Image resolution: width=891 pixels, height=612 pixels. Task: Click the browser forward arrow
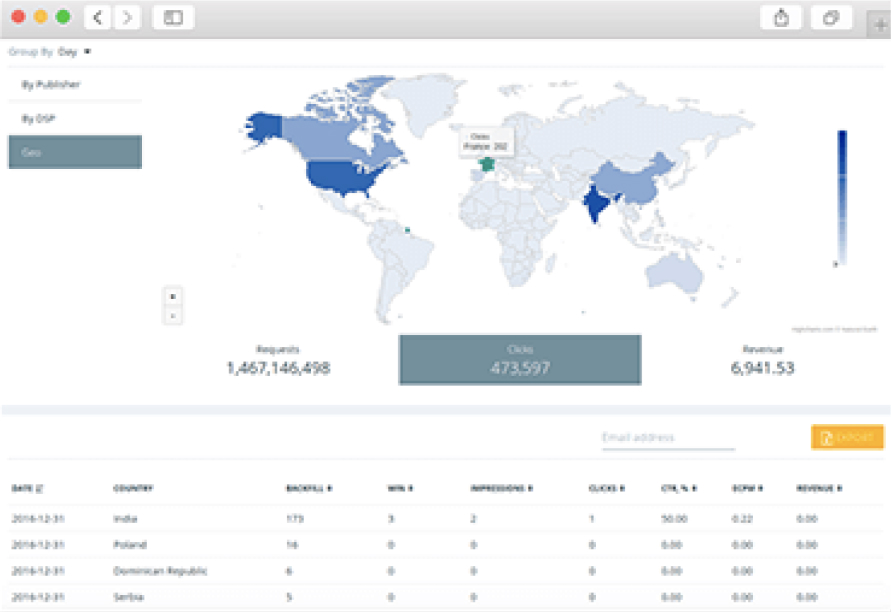(x=126, y=17)
